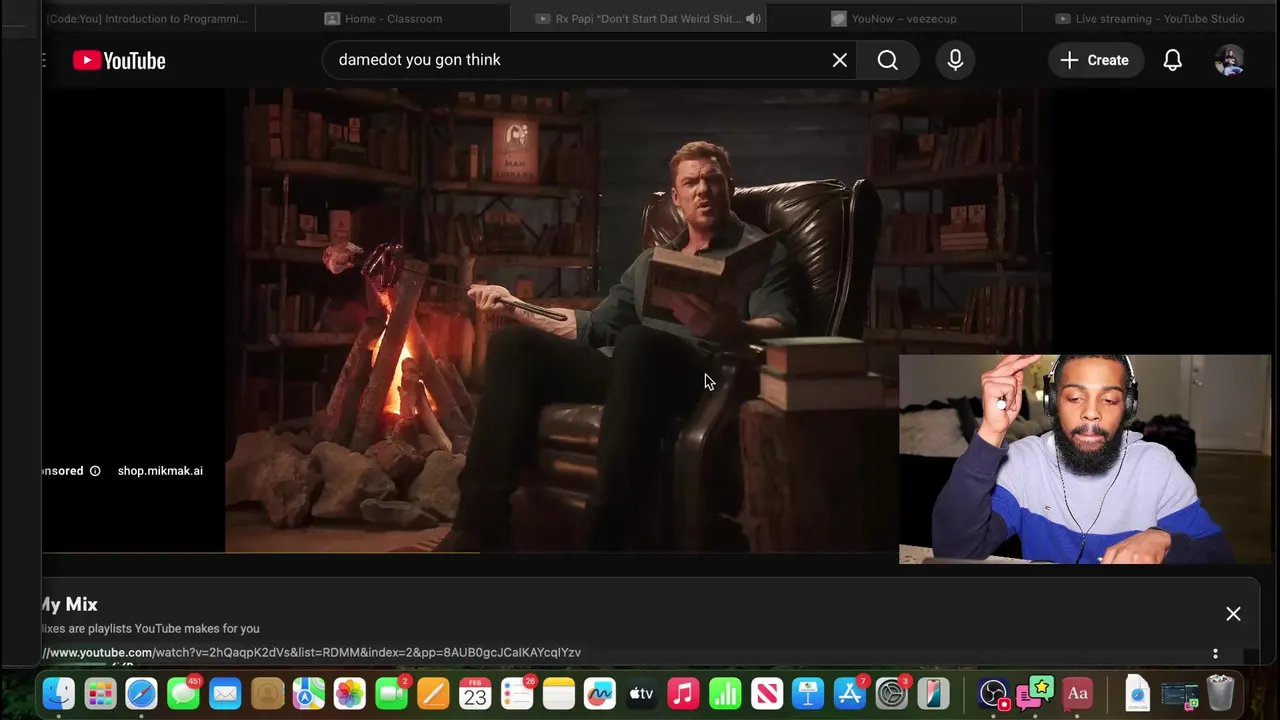
Task: Visit the shop.mikmak.ai ad link
Action: tap(160, 471)
